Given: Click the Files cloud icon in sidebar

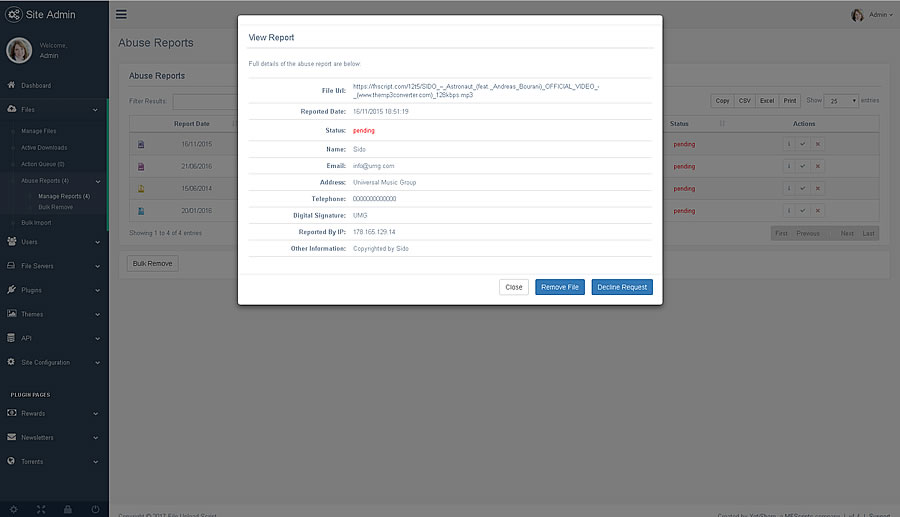Looking at the screenshot, I should pos(11,109).
